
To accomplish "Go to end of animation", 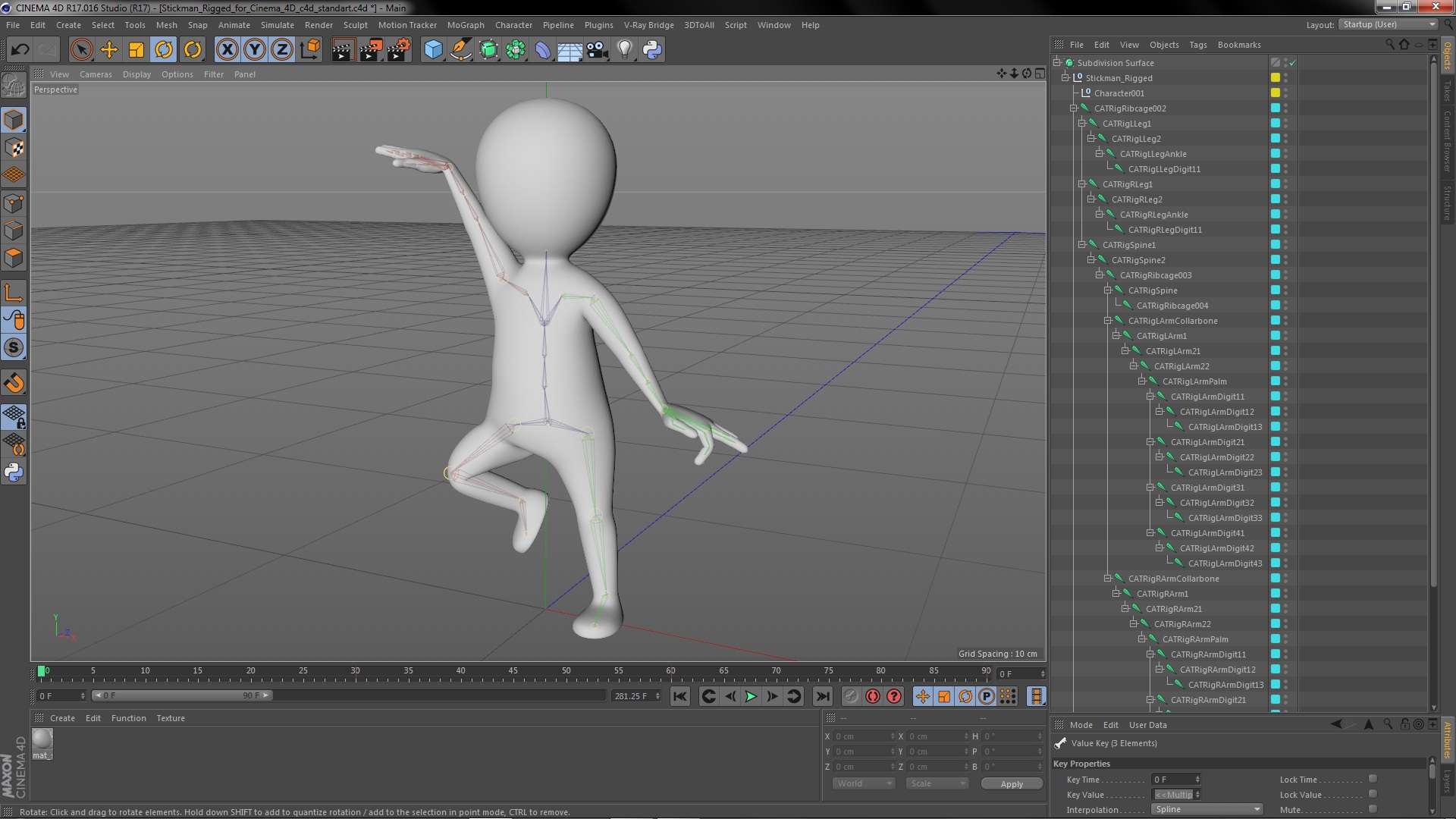I will pyautogui.click(x=822, y=696).
